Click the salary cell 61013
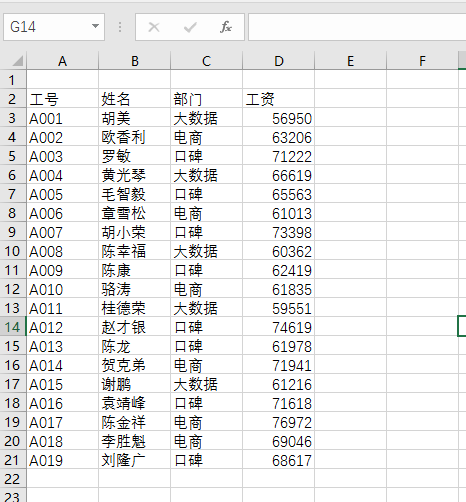Screen dimensions: 466x502 point(279,212)
